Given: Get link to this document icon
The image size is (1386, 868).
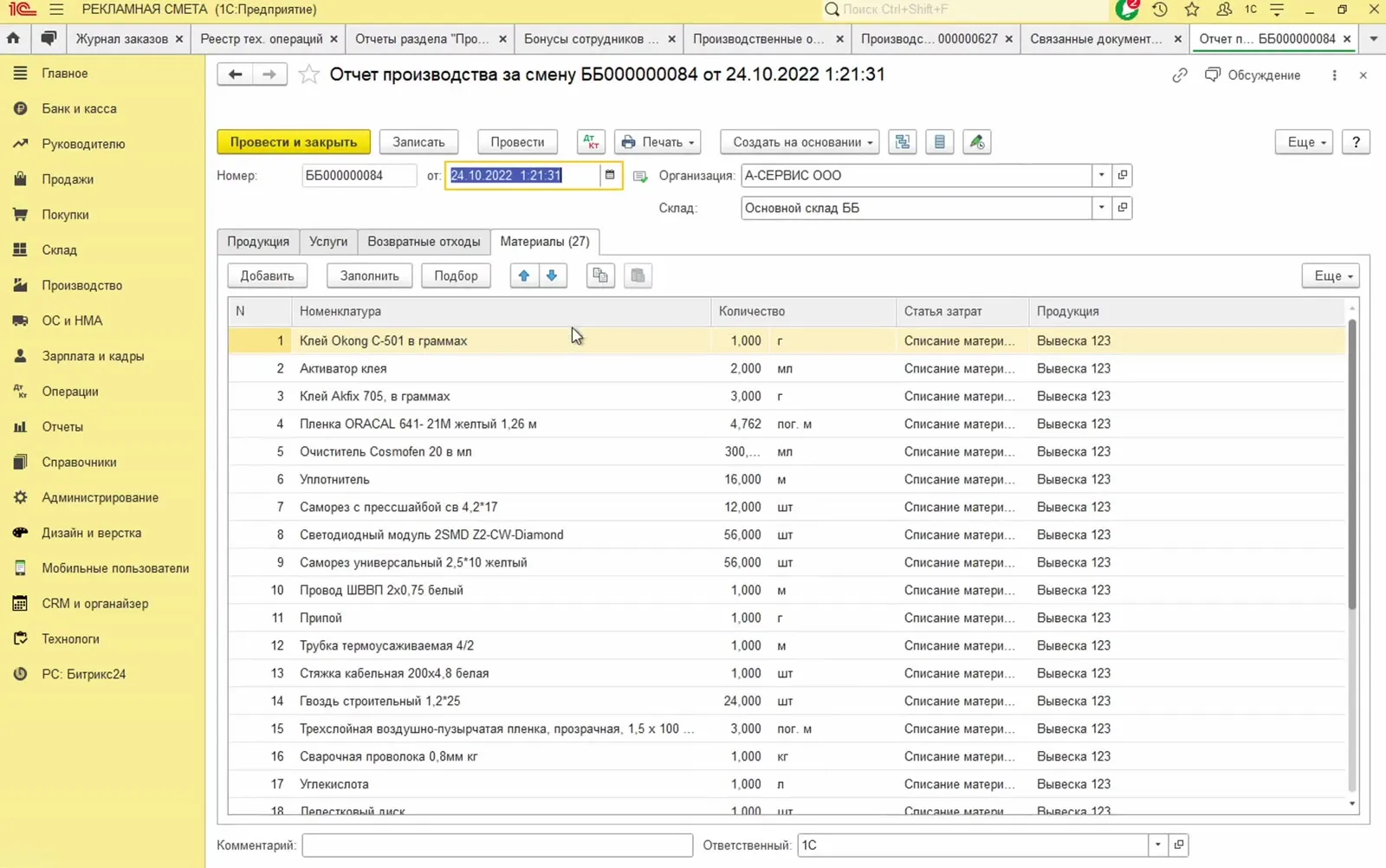Looking at the screenshot, I should (x=1180, y=75).
